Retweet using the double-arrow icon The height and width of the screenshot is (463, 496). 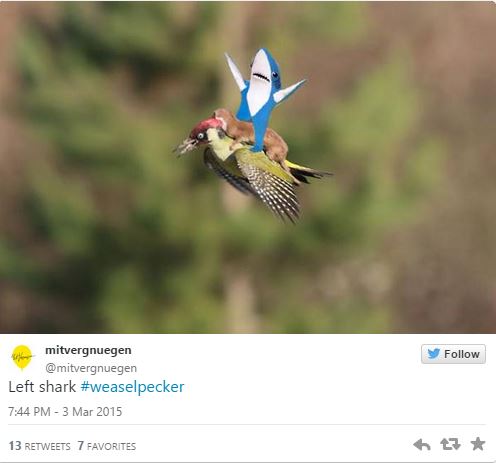(x=450, y=444)
